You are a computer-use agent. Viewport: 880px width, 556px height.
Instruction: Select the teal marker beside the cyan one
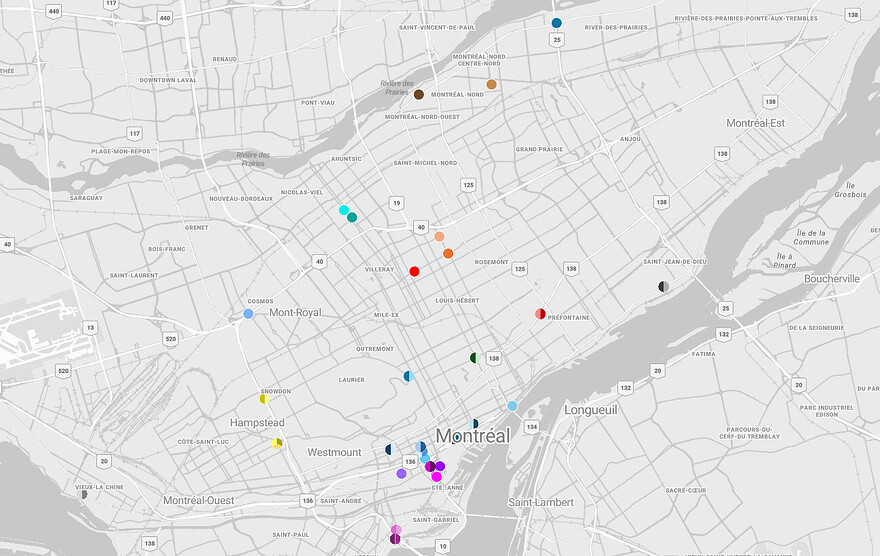coord(352,217)
